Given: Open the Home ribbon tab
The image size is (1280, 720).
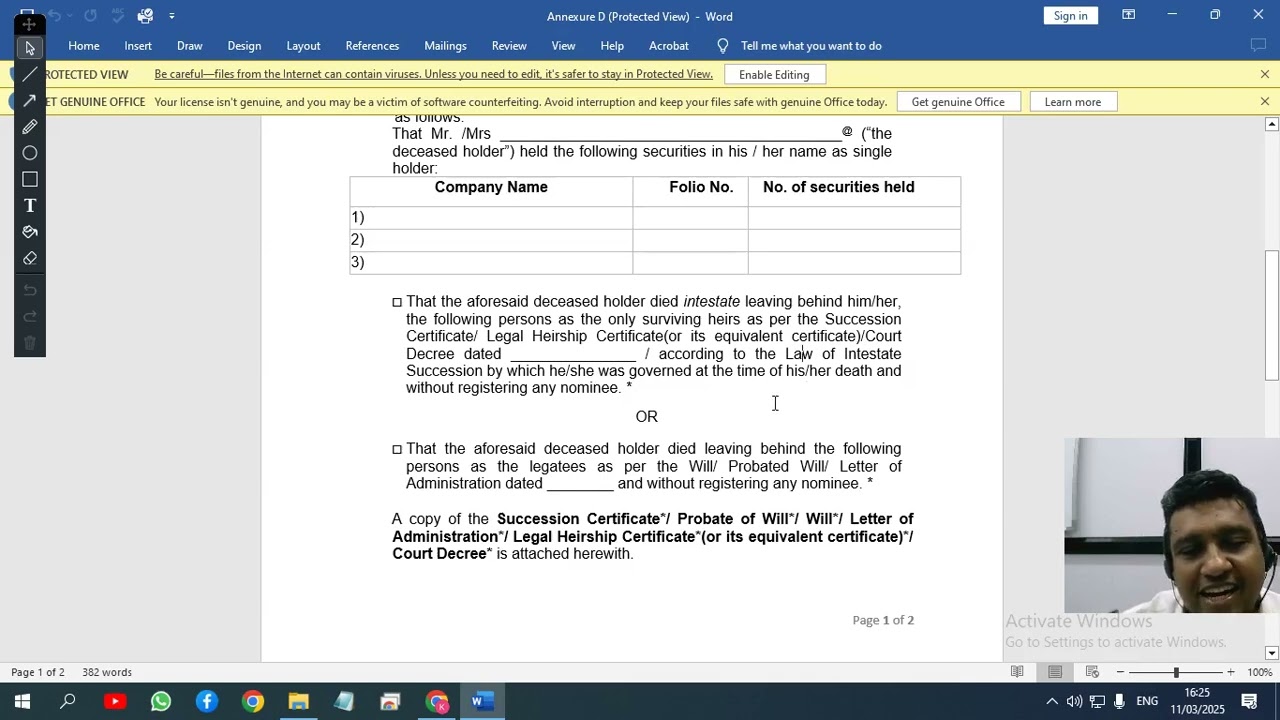Looking at the screenshot, I should click(84, 46).
